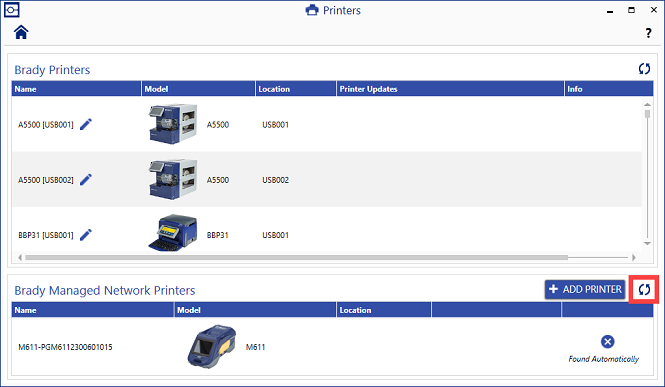Image resolution: width=665 pixels, height=387 pixels.
Task: Click the vertical scrollbar up arrow
Action: click(647, 104)
